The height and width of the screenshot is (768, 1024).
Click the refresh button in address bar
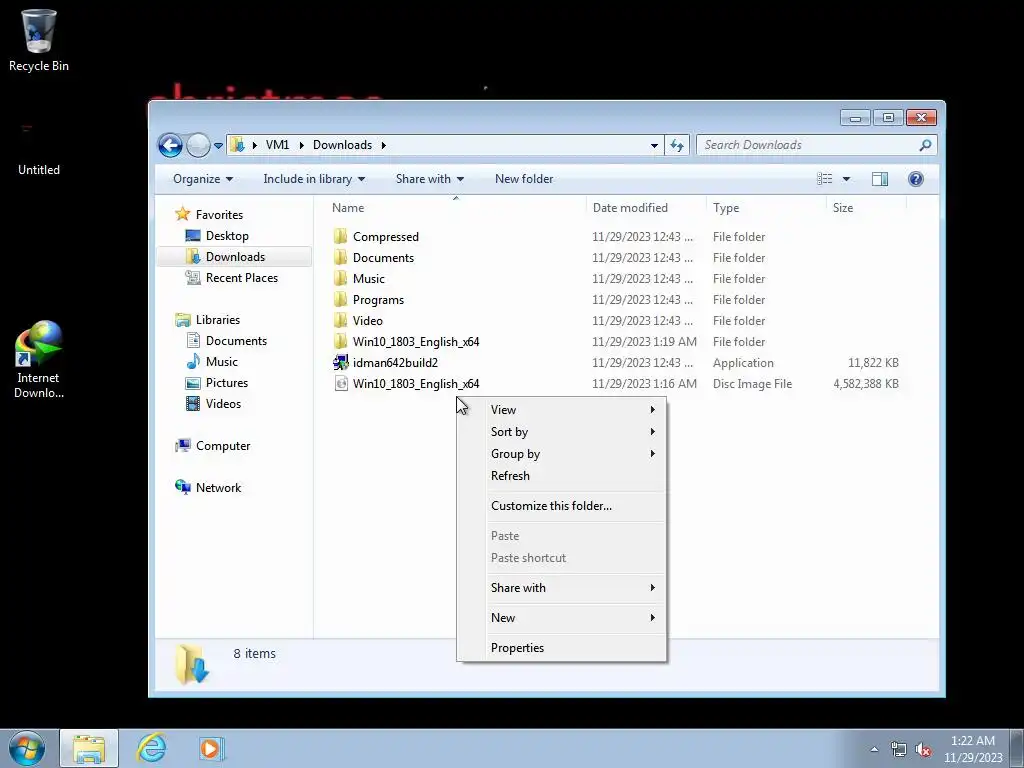coord(677,145)
